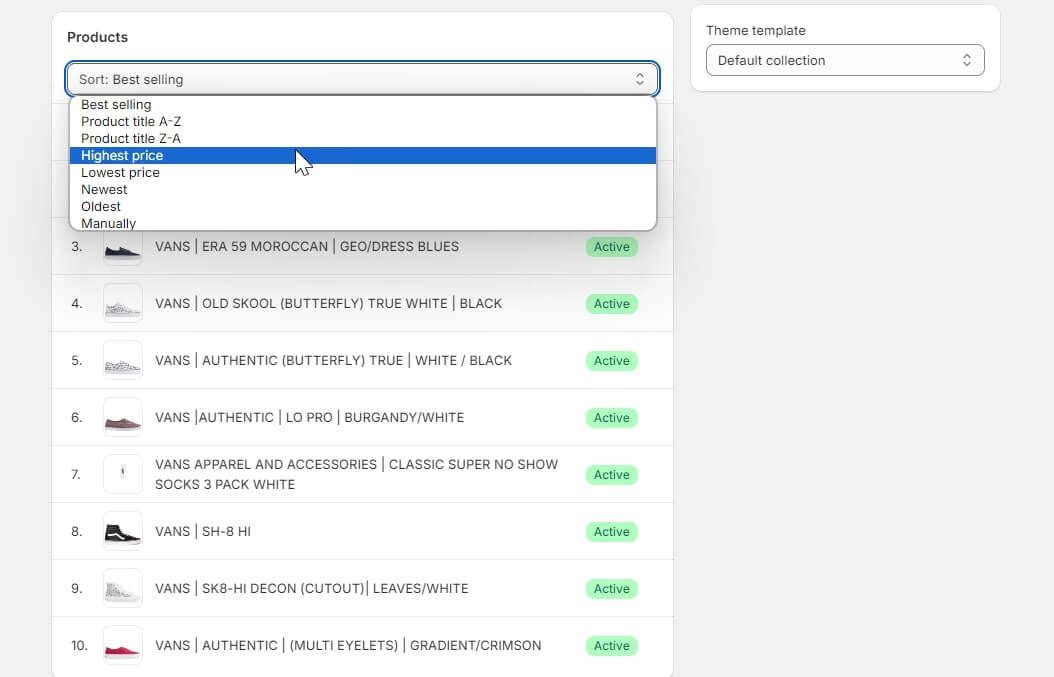The image size is (1054, 677).
Task: Click the Active status on SK8-HI DECON
Action: [x=611, y=588]
